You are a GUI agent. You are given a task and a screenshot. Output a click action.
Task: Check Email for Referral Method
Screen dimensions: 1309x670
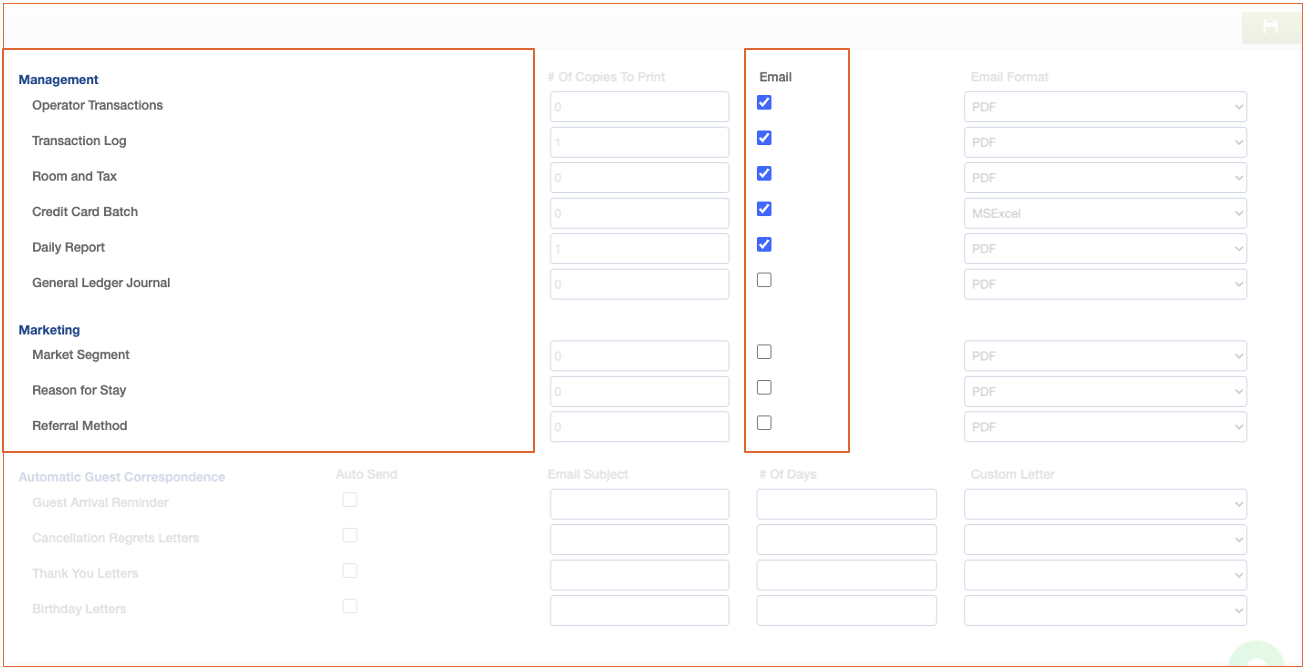point(764,423)
